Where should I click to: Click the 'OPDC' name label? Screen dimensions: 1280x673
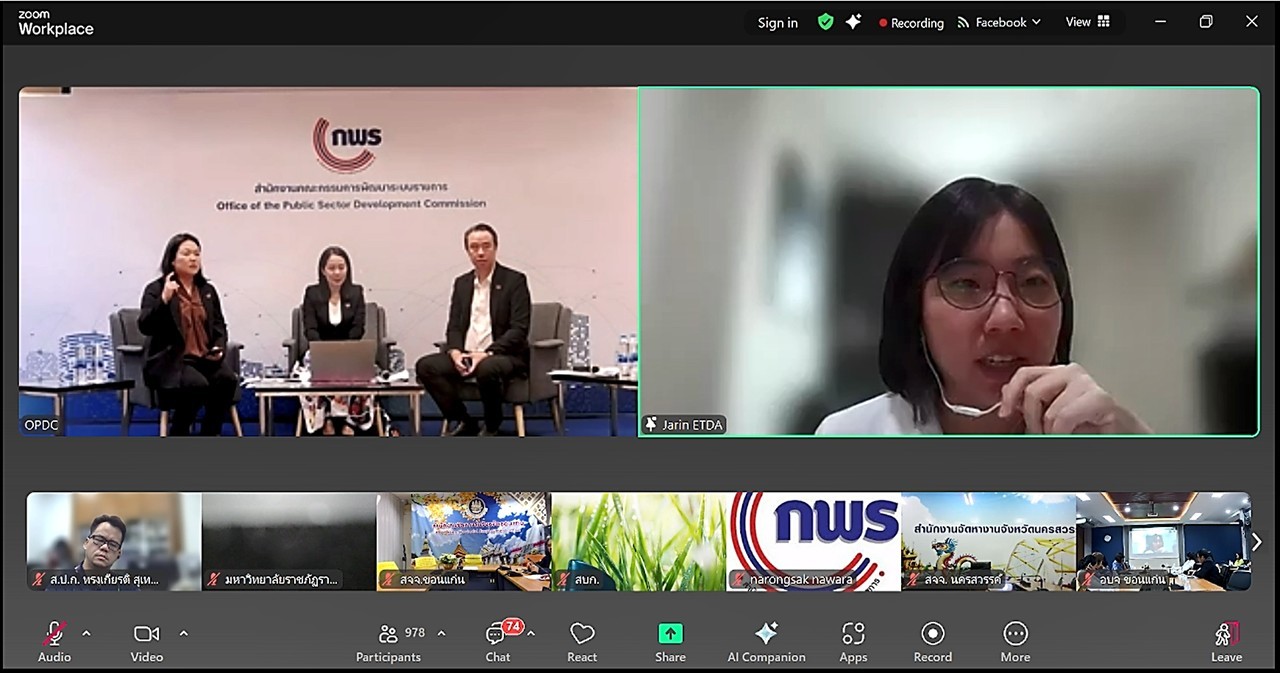(40, 425)
